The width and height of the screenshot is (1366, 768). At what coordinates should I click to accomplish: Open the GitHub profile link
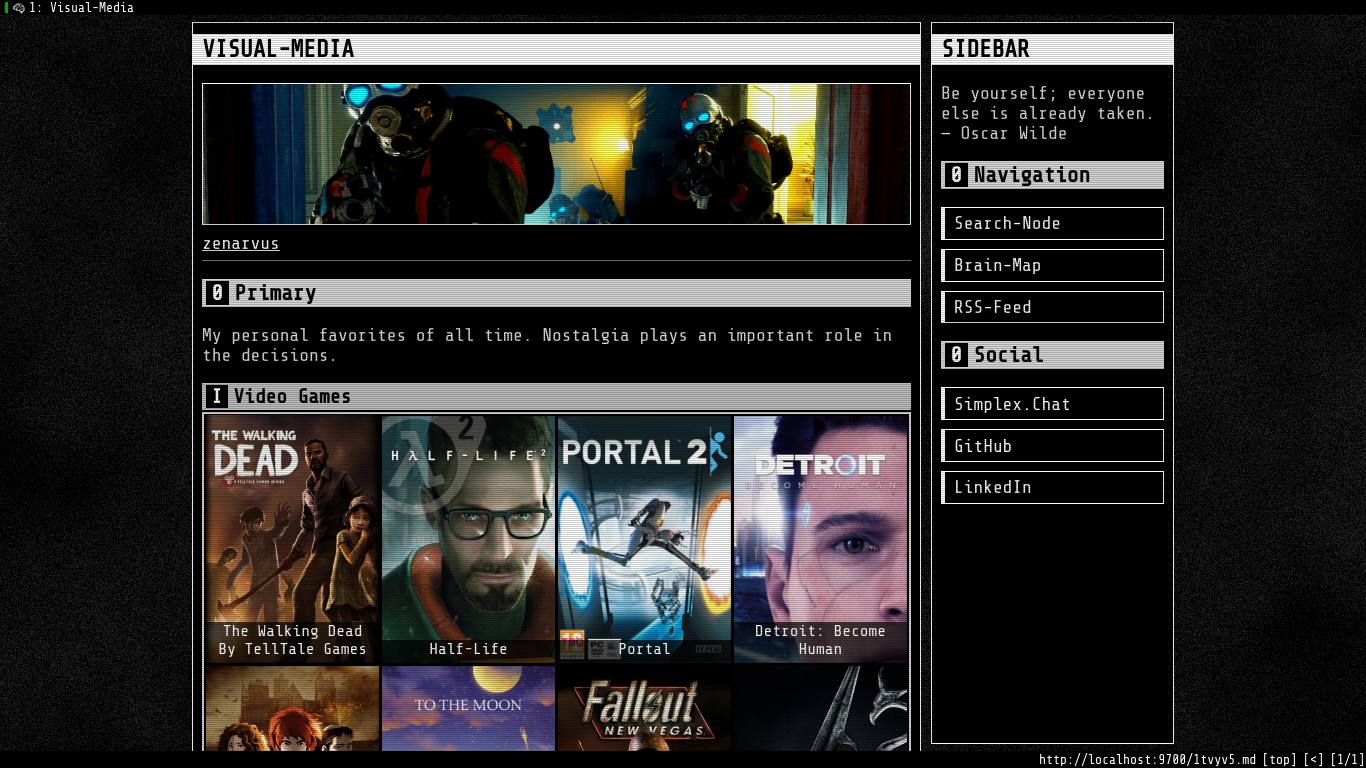(x=1052, y=446)
